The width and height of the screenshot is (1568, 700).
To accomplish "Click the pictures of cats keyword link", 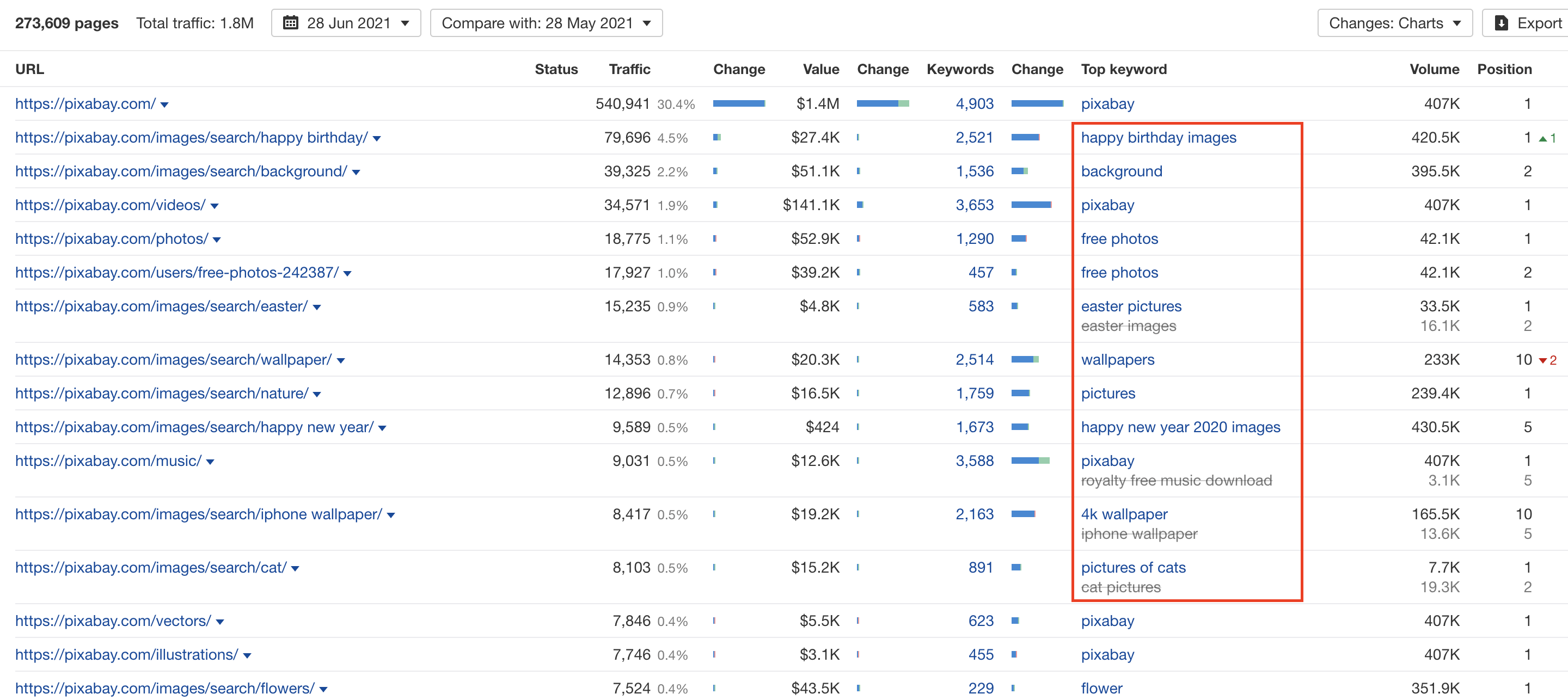I will (1133, 567).
